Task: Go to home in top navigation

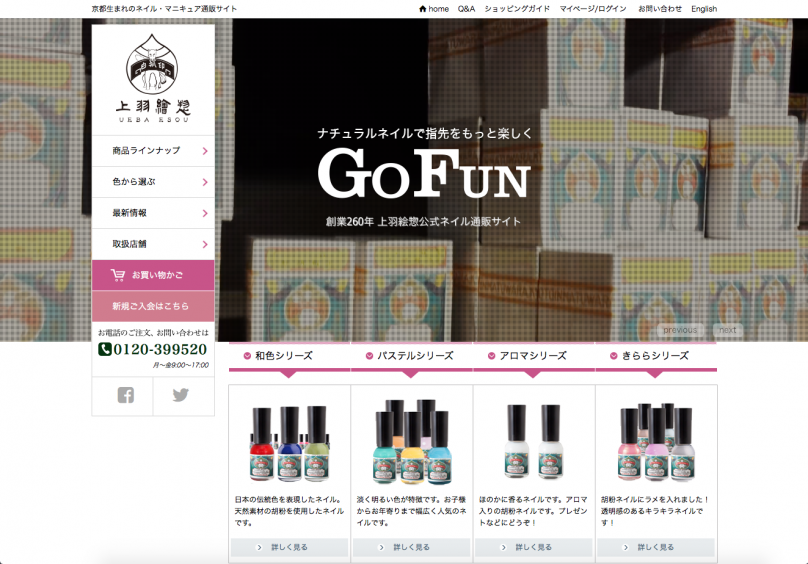Action: click(x=434, y=9)
